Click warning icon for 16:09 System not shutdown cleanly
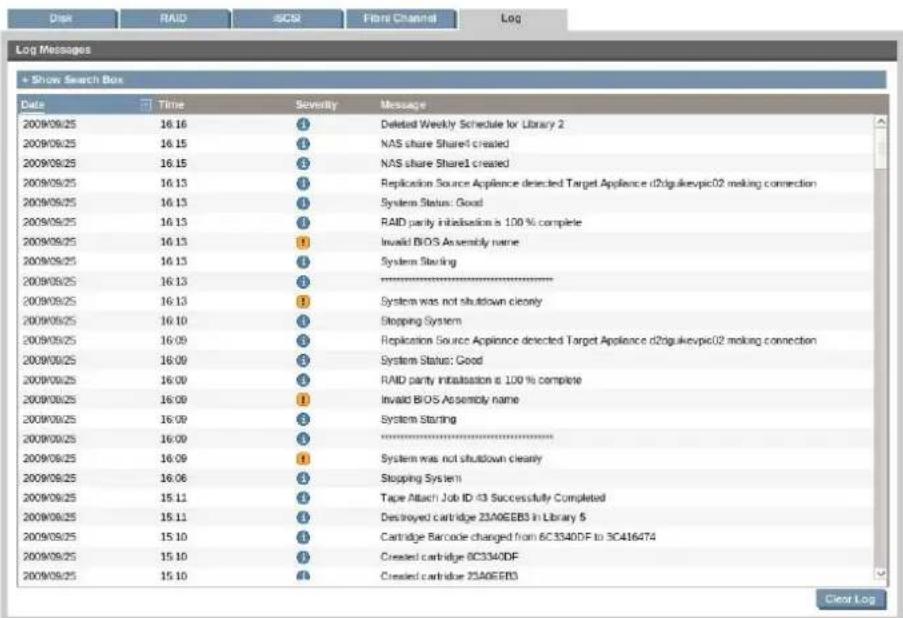This screenshot has height=618, width=903. pyautogui.click(x=303, y=459)
